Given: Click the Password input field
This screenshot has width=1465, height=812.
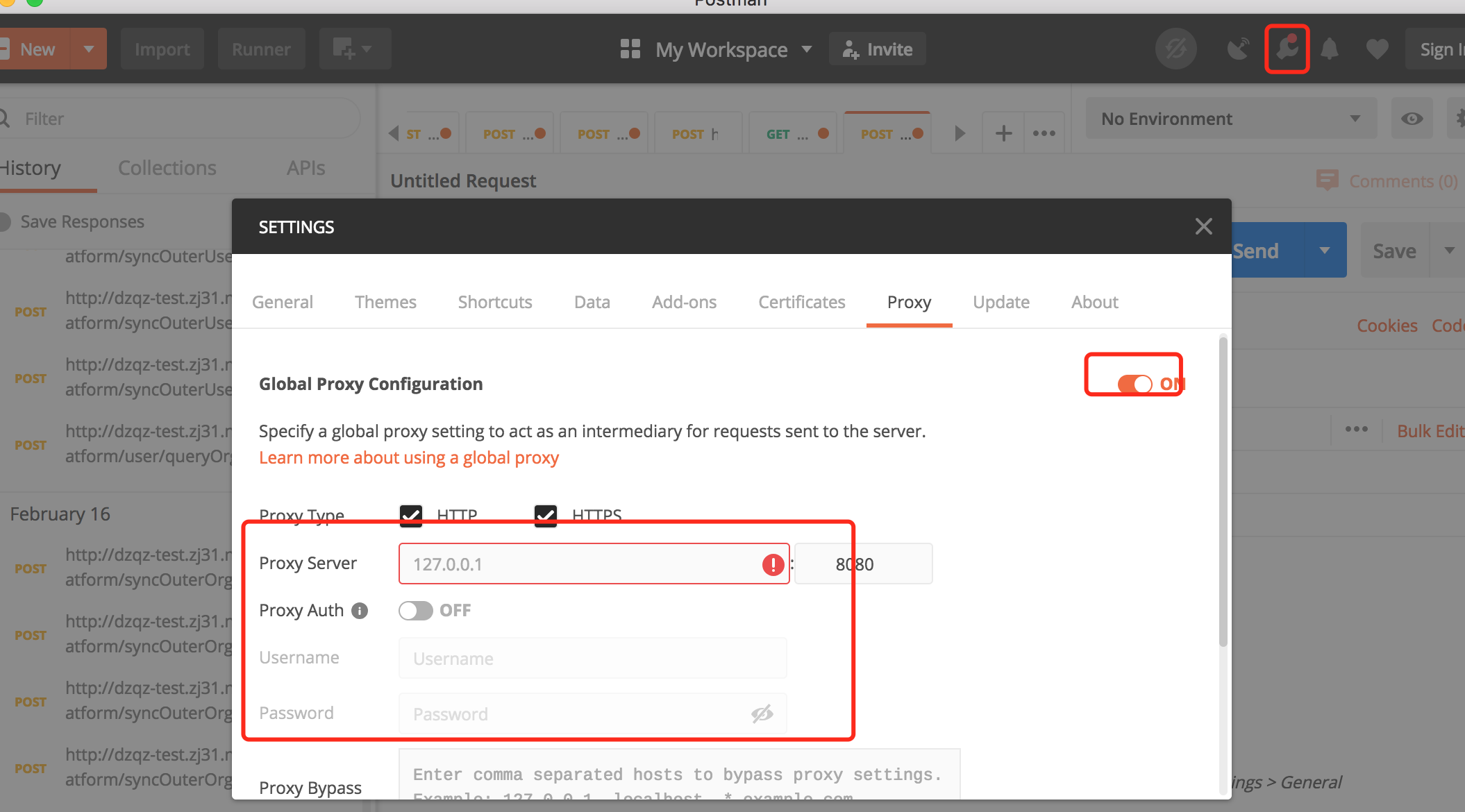Looking at the screenshot, I should pyautogui.click(x=592, y=713).
